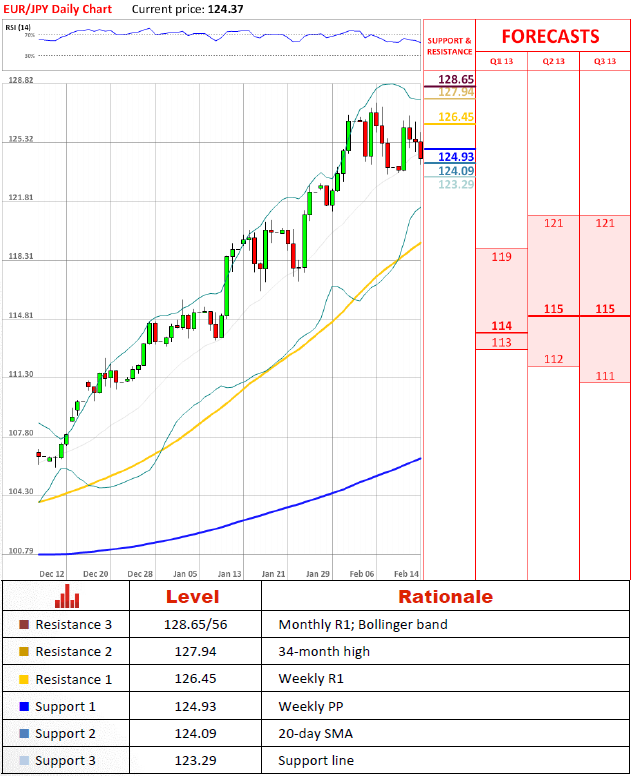Image resolution: width=631 pixels, height=776 pixels.
Task: Click the 126.45 yellow level label
Action: point(456,117)
